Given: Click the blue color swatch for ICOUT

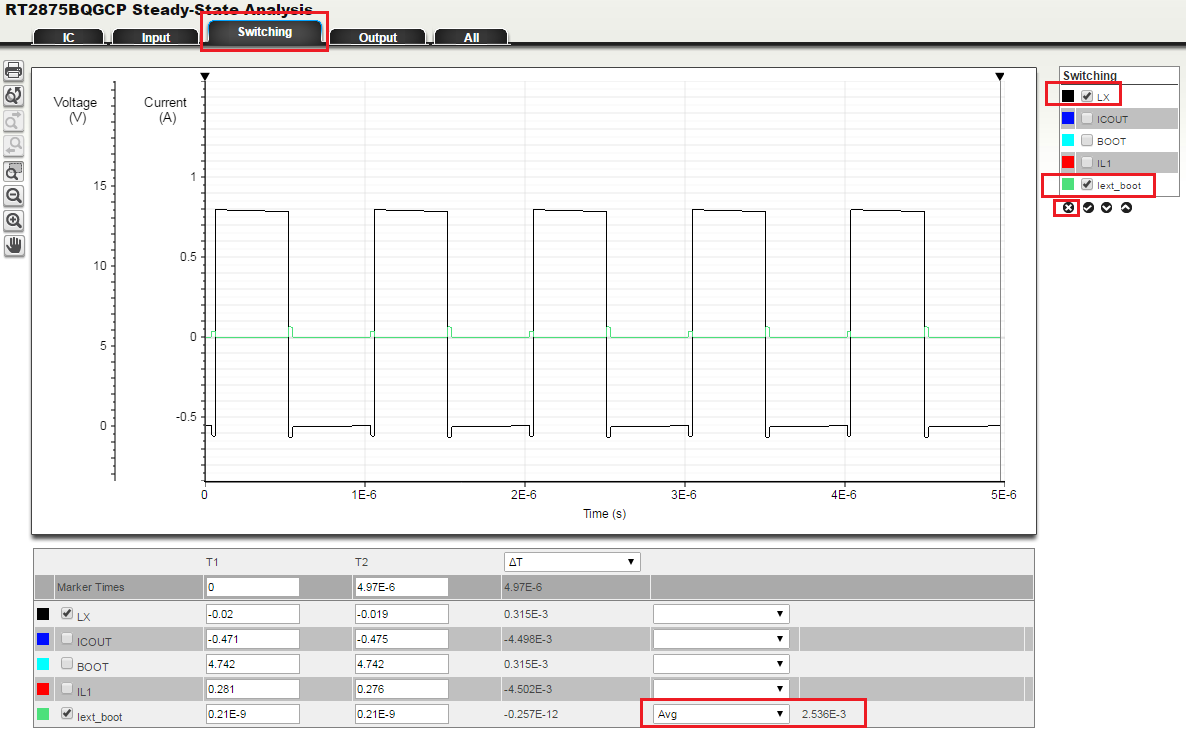Looking at the screenshot, I should tap(1070, 118).
